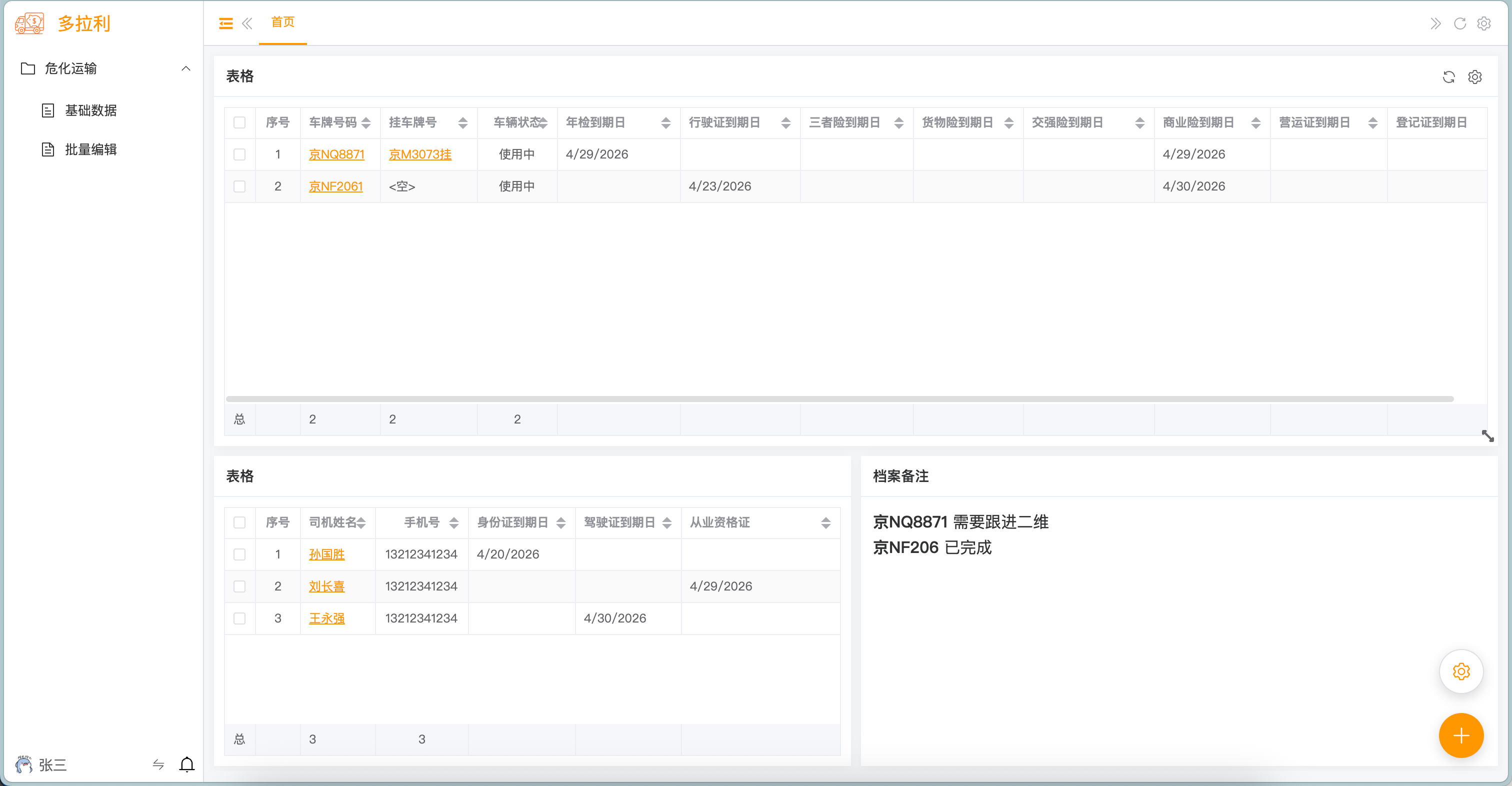Image resolution: width=1512 pixels, height=786 pixels.
Task: Click the top bar reload icon
Action: [1460, 23]
